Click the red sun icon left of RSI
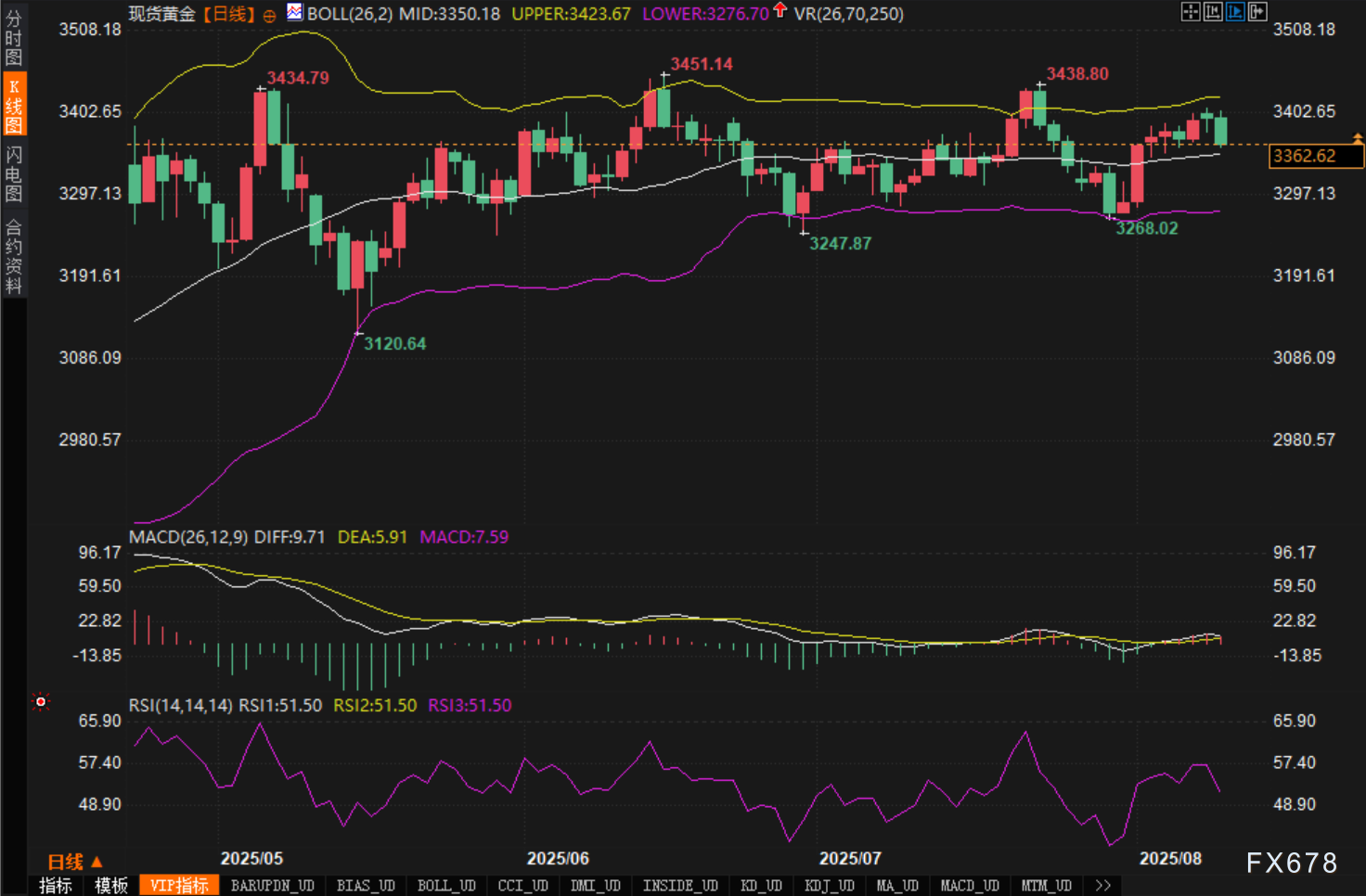1366x896 pixels. [x=40, y=702]
